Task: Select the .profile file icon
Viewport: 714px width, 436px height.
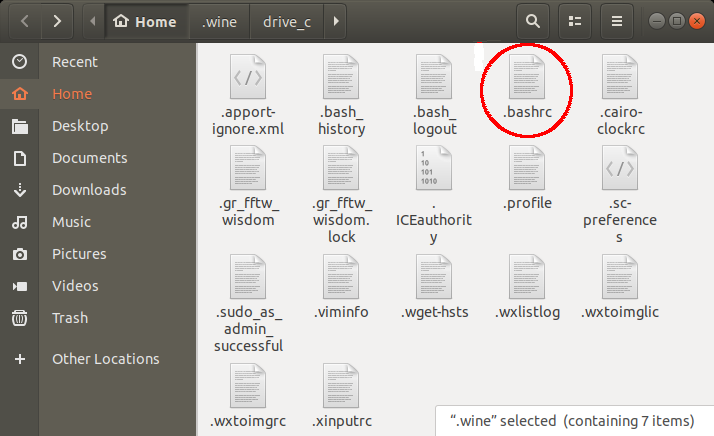Action: [x=527, y=168]
